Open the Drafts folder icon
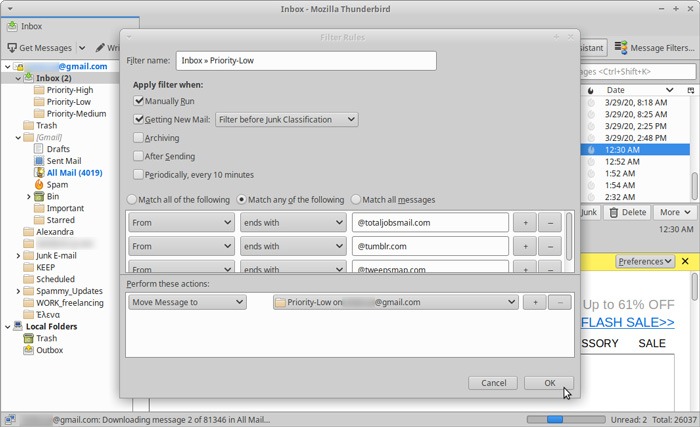Image resolution: width=700 pixels, height=427 pixels. click(x=39, y=149)
